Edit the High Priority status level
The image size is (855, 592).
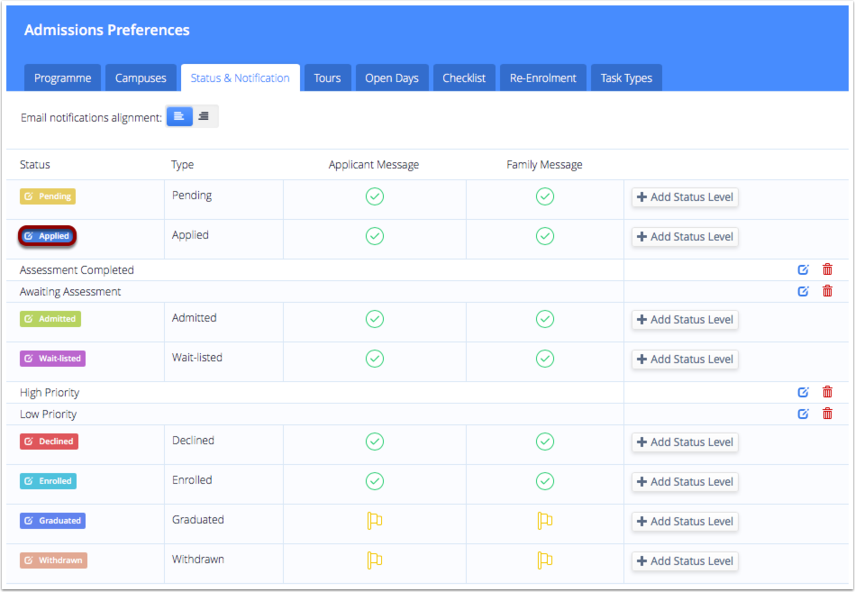click(x=803, y=393)
